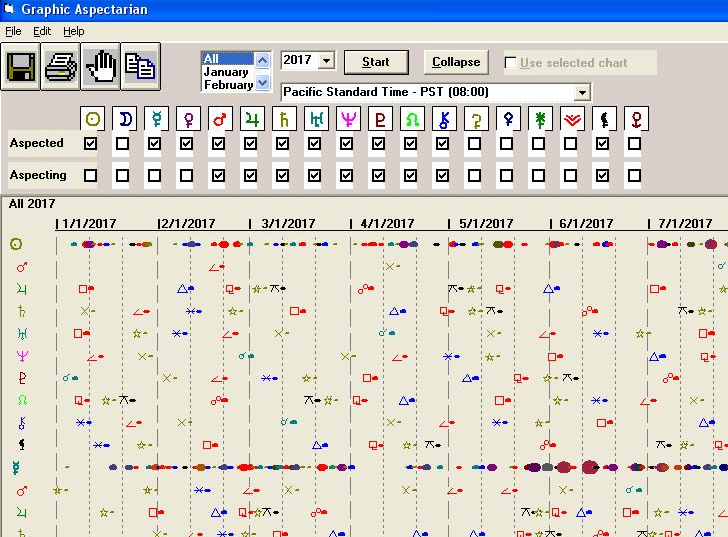The image size is (728, 537).
Task: Open the File menu
Action: point(13,32)
